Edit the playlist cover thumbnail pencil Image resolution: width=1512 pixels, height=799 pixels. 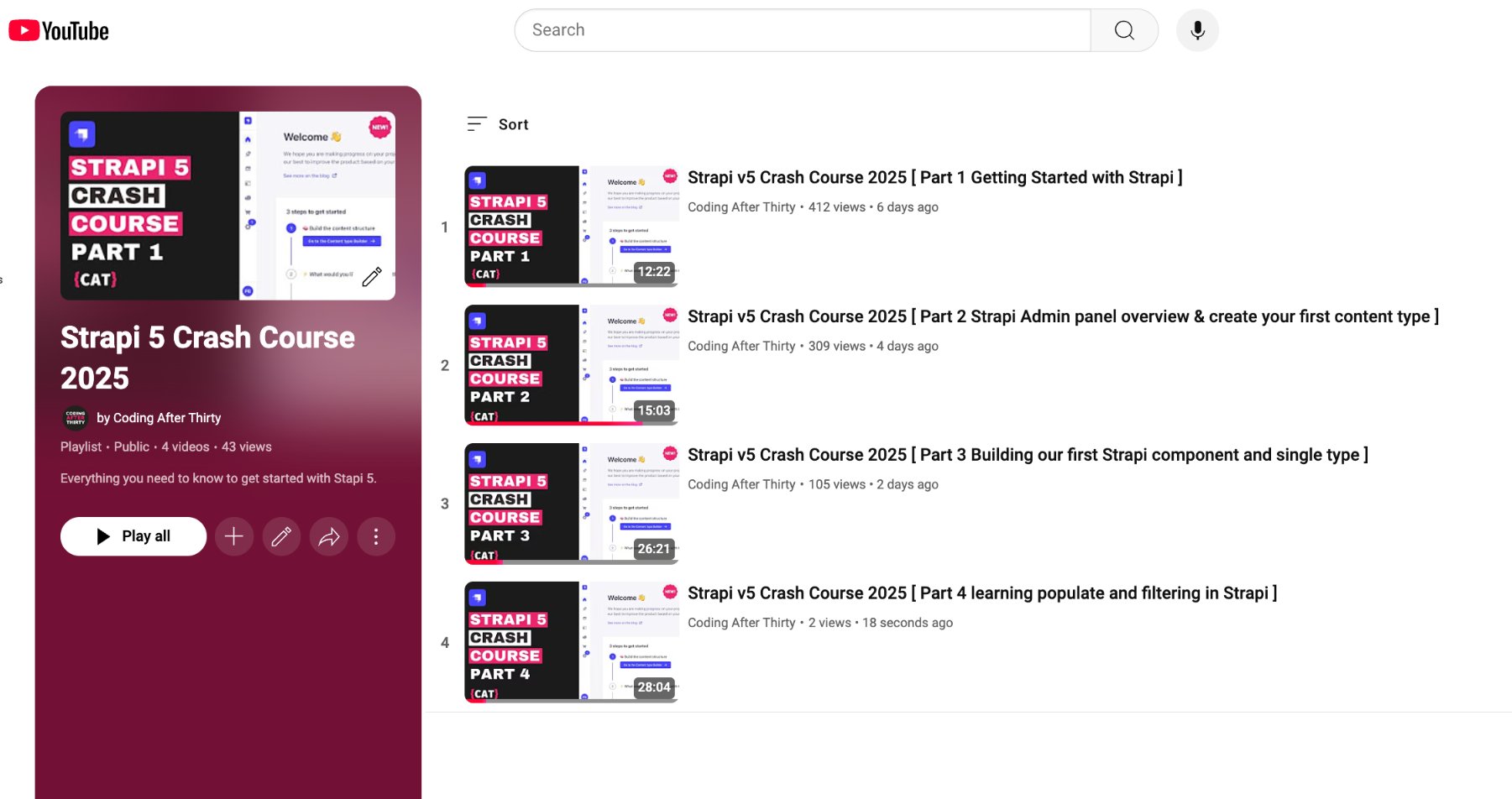tap(372, 276)
